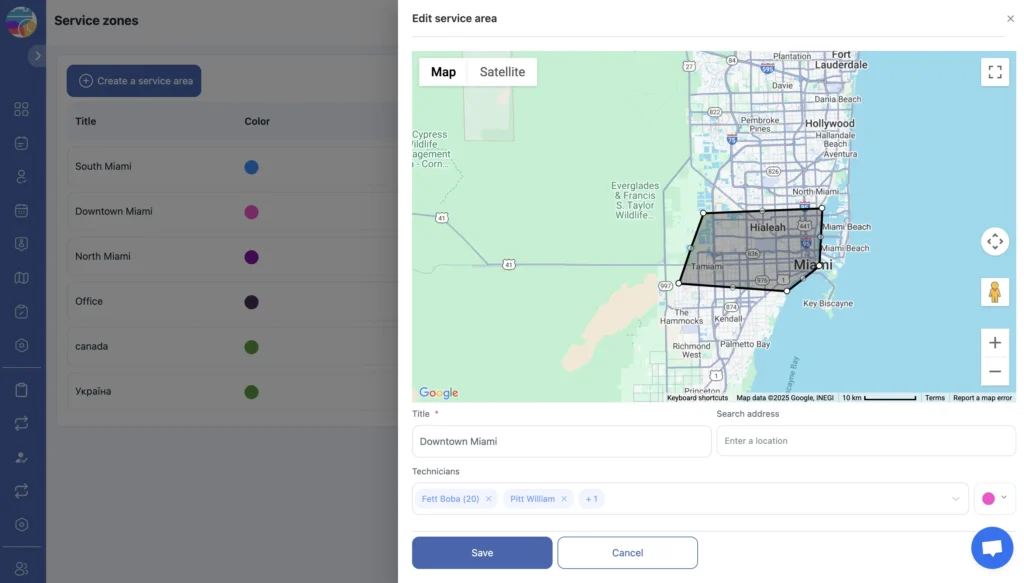This screenshot has height=583, width=1024.
Task: Save the service area changes
Action: click(482, 553)
